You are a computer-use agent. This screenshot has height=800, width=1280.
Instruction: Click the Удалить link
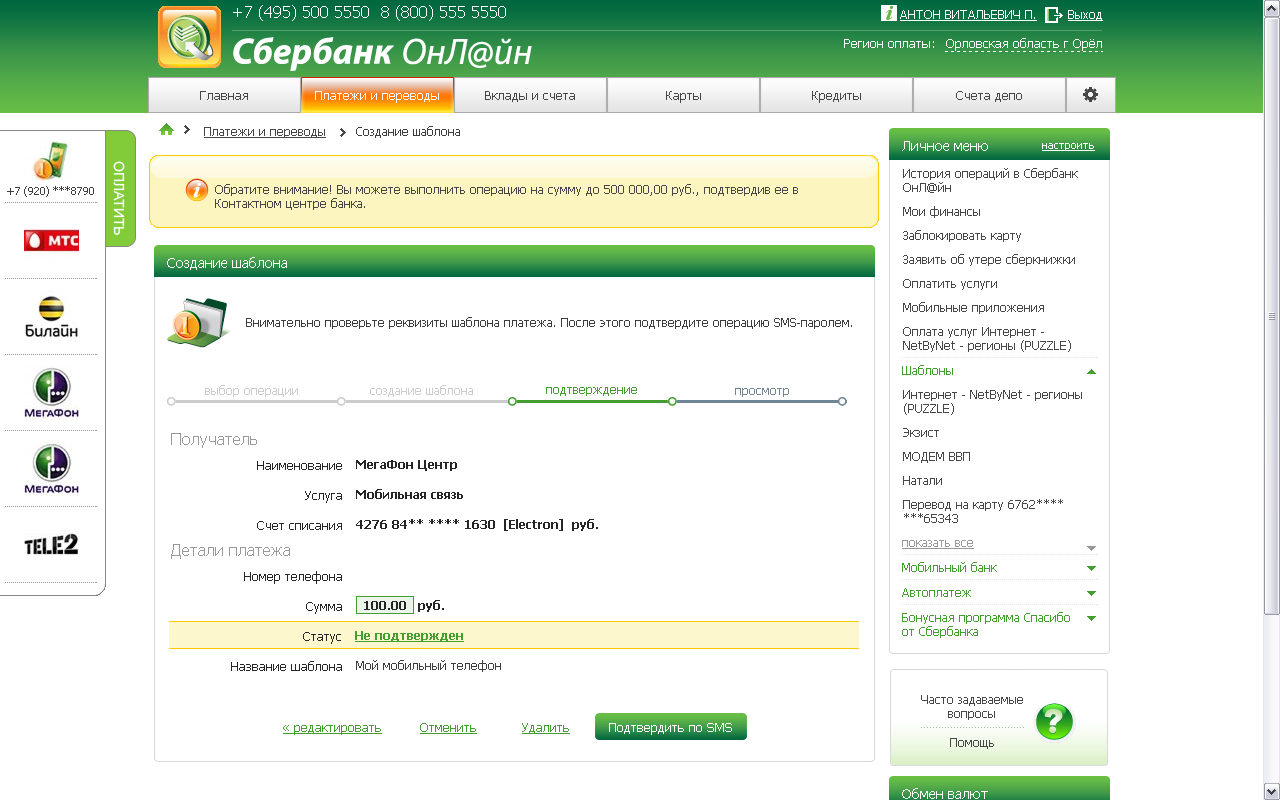tap(545, 728)
